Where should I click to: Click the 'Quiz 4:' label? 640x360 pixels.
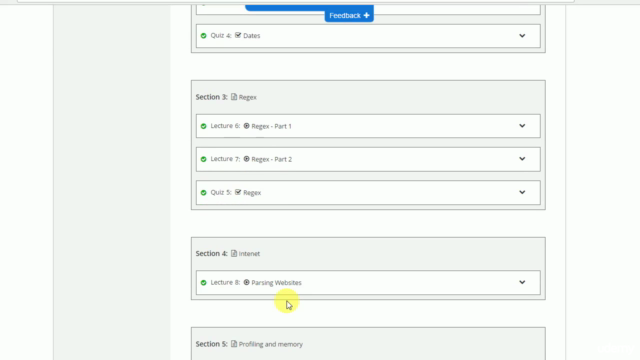[221, 36]
